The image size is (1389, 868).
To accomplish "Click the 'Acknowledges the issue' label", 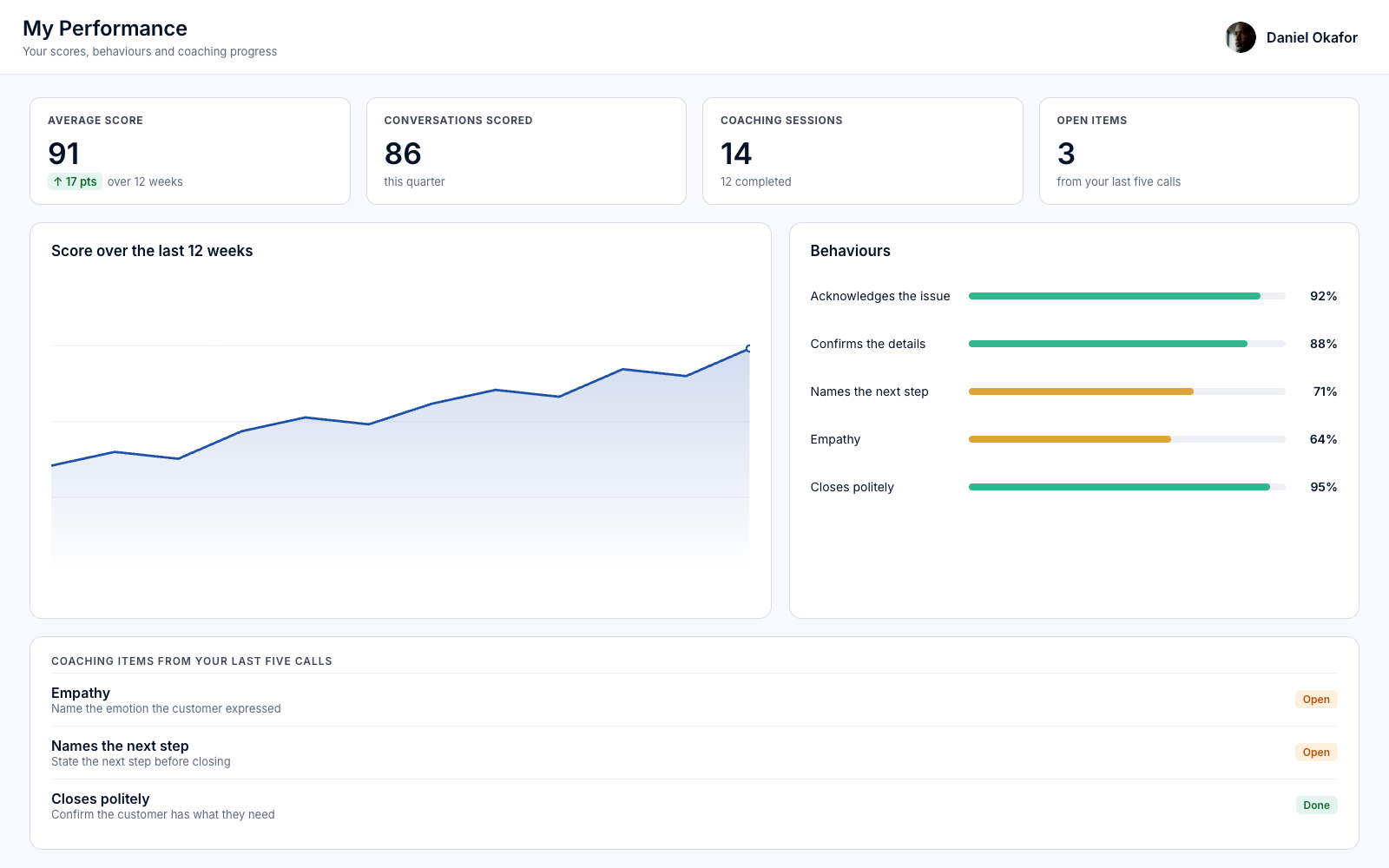I will pos(880,296).
